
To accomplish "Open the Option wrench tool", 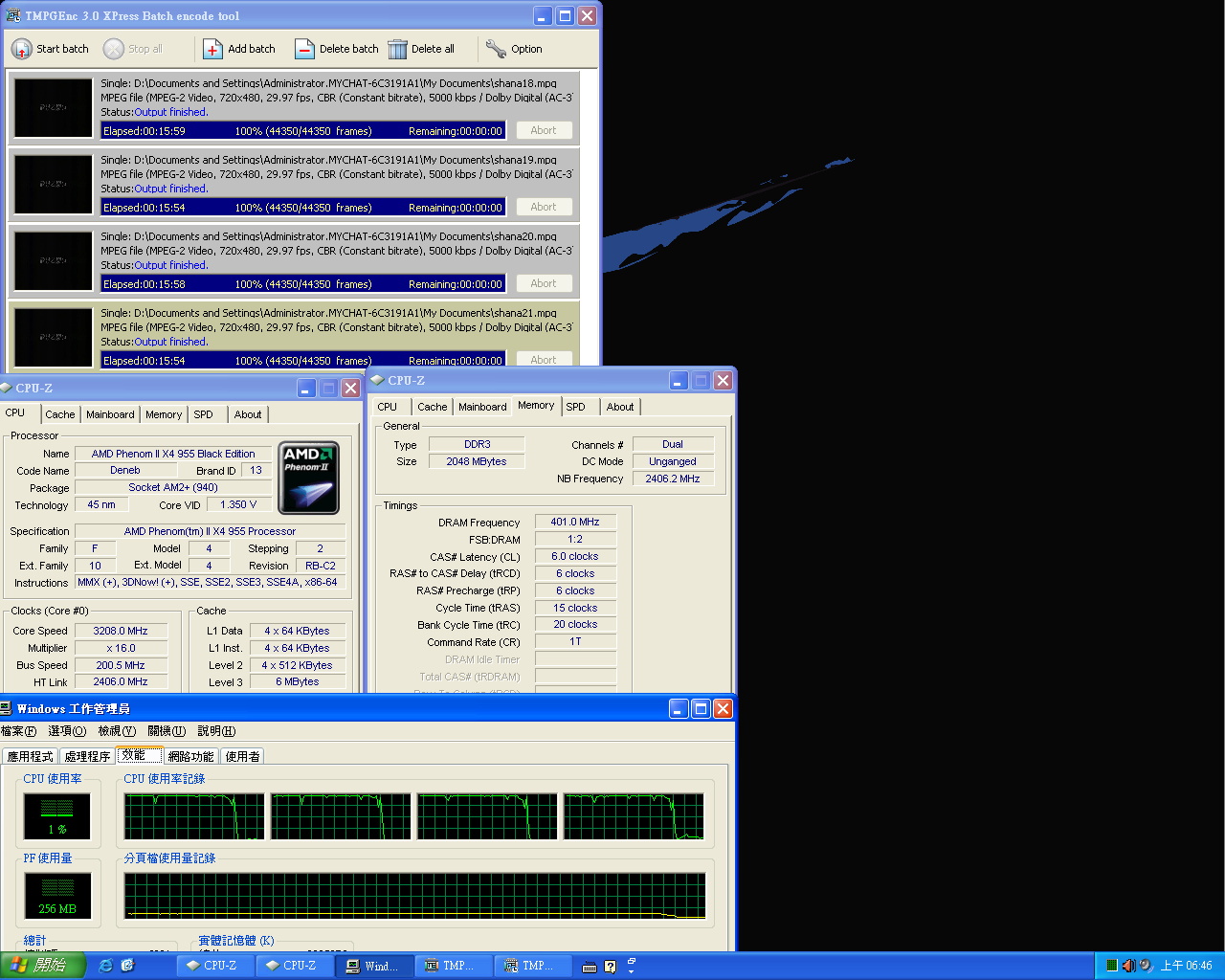I will (x=514, y=49).
